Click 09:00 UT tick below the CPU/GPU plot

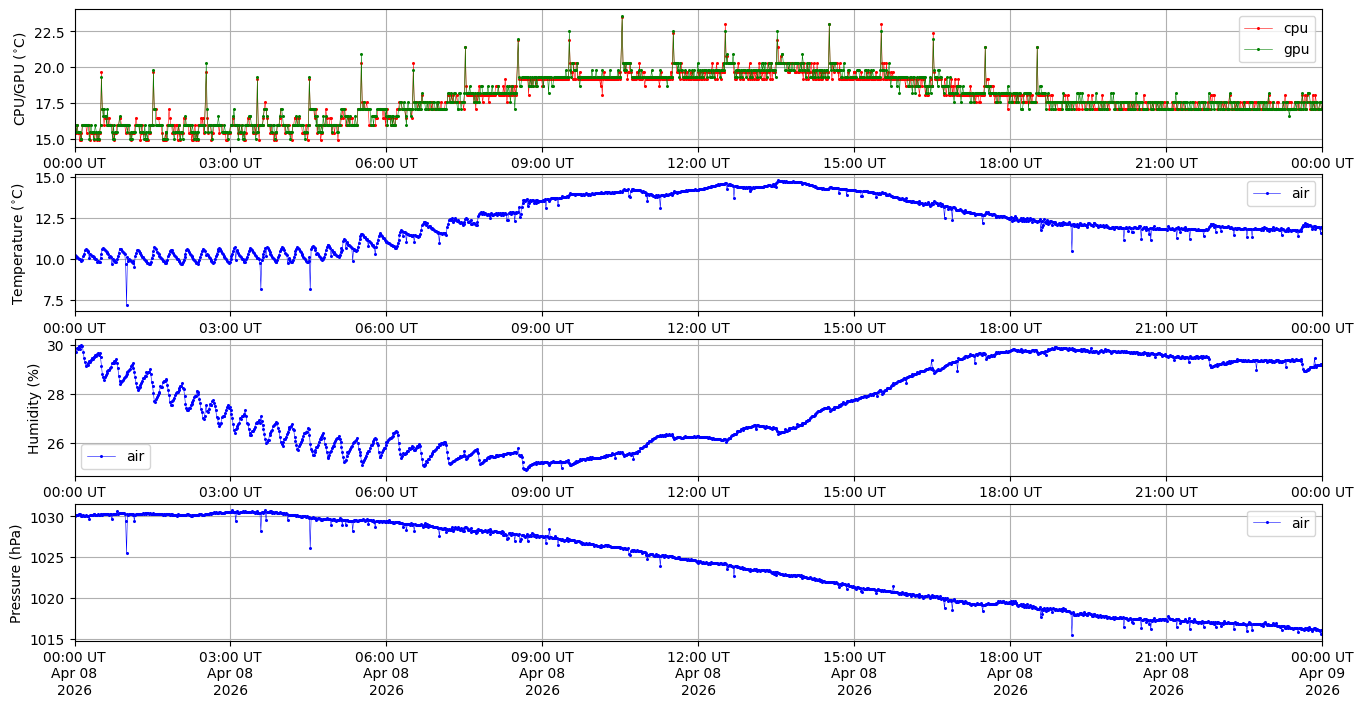tap(542, 163)
